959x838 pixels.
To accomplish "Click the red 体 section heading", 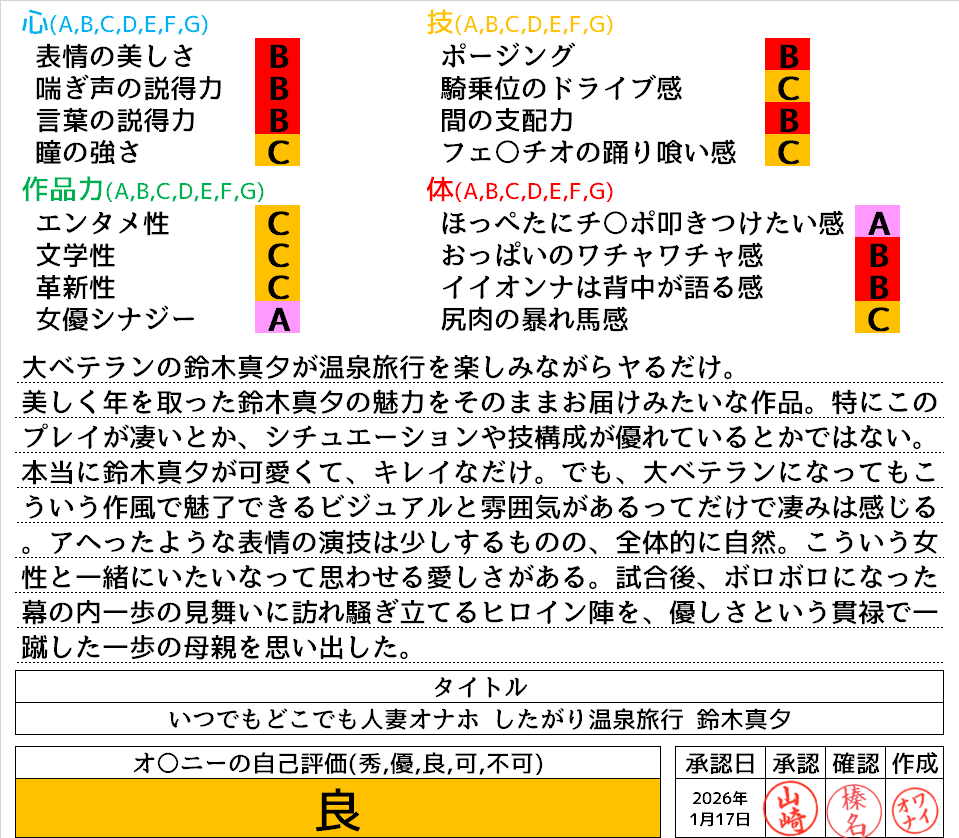I will (x=440, y=189).
